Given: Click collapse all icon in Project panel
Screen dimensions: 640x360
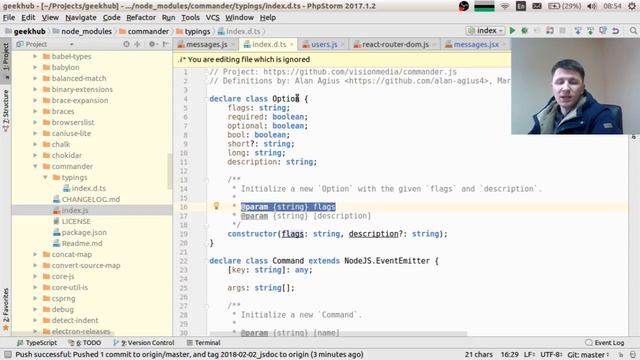Looking at the screenshot, I should click(137, 44).
